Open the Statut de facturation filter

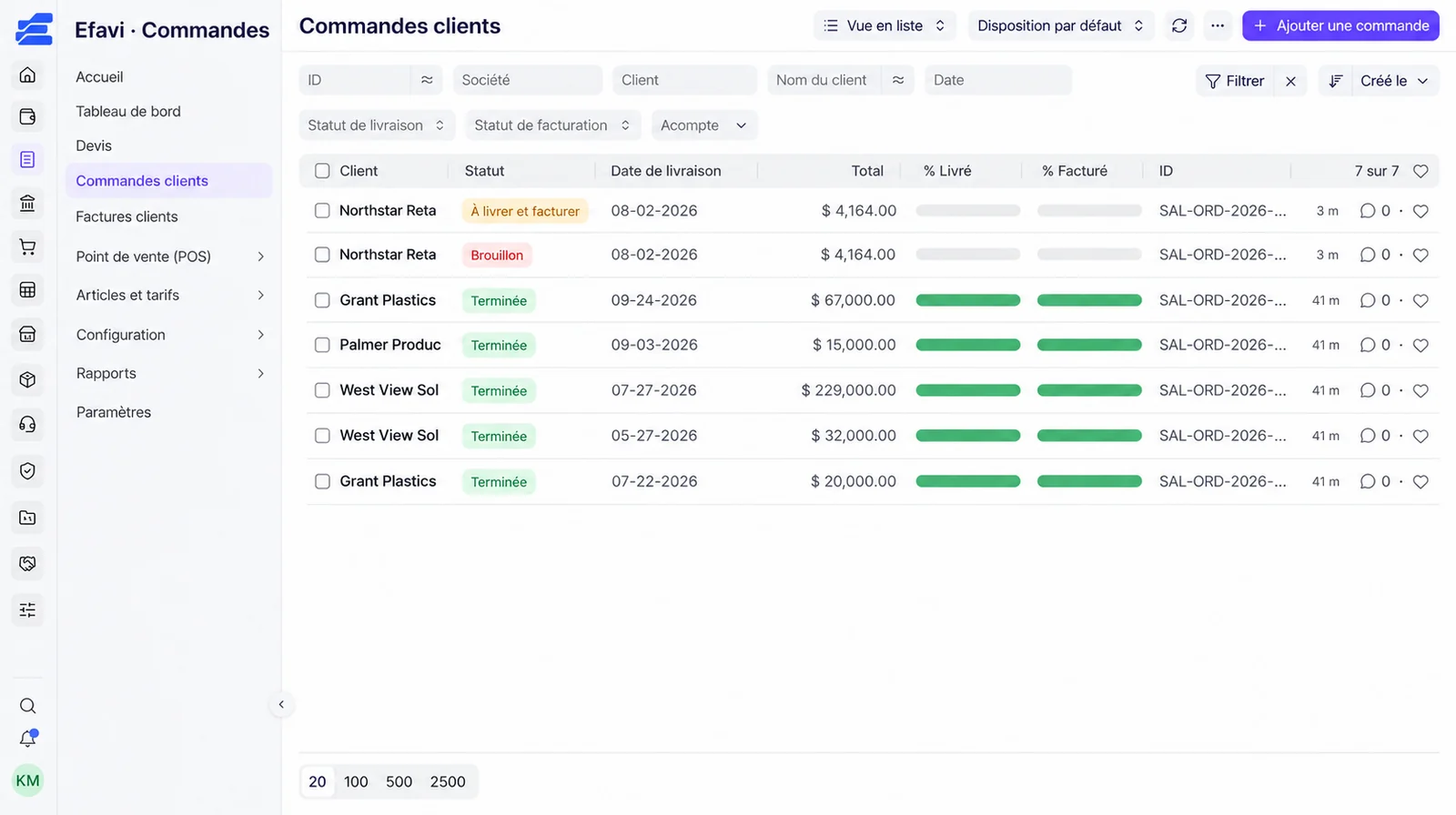552,126
